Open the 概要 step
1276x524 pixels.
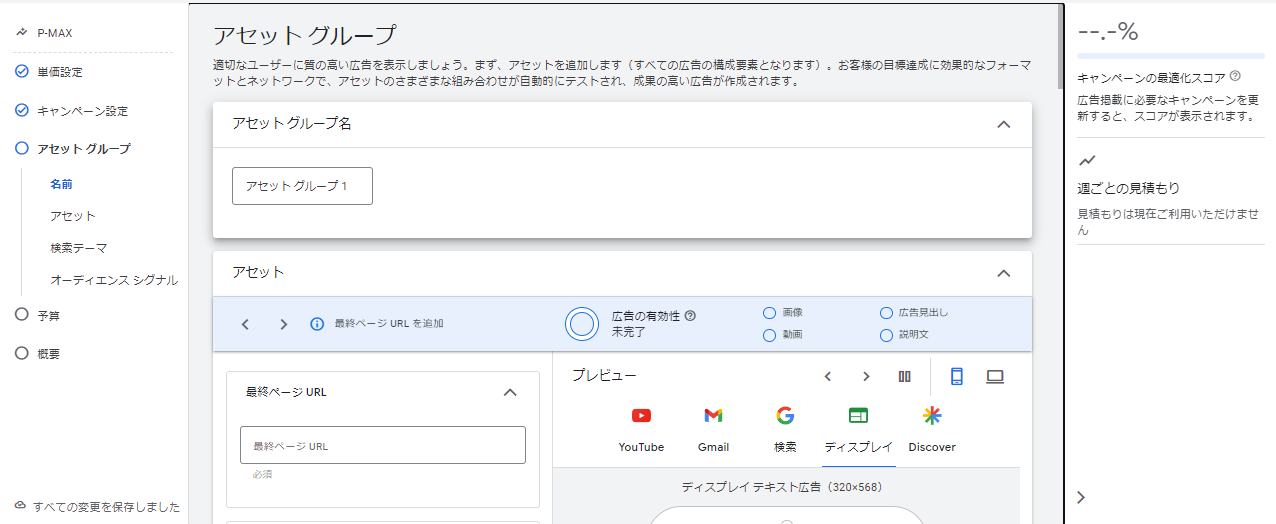49,353
